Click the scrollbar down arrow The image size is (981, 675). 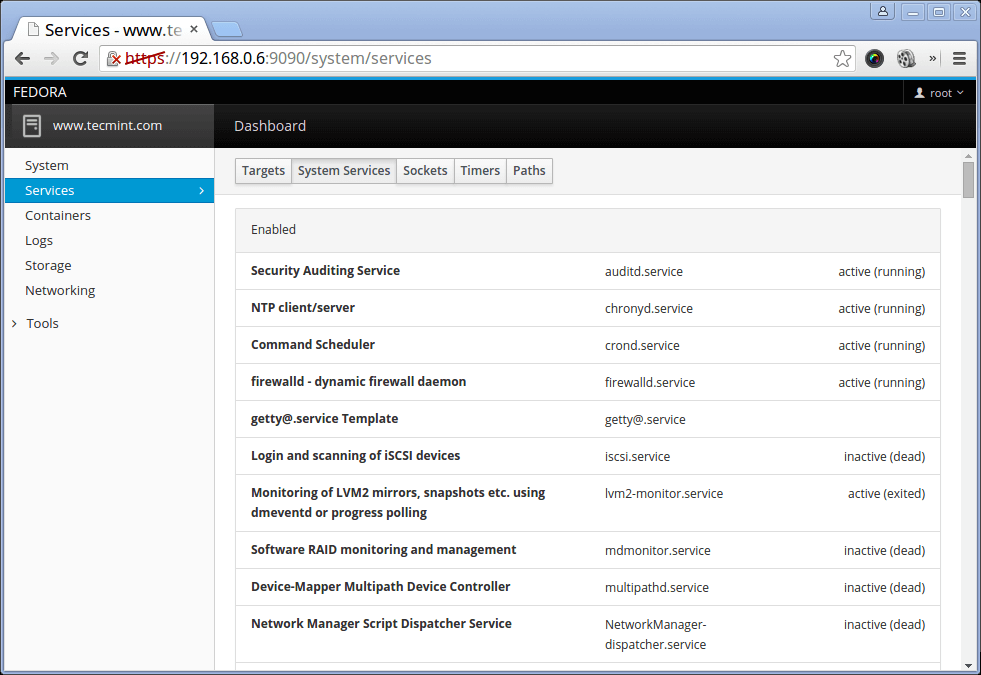pyautogui.click(x=968, y=665)
